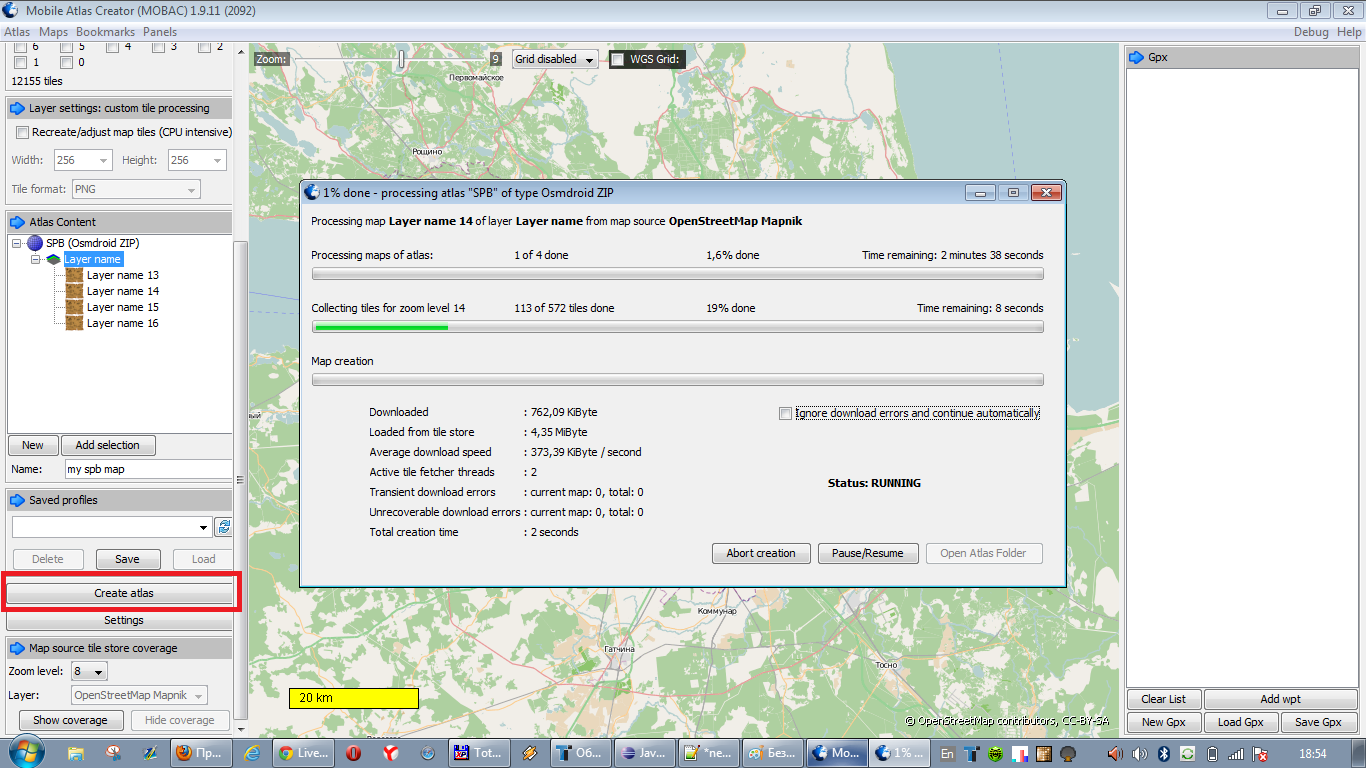
Task: Collapse the Layer settings panel arrow icon
Action: click(17, 108)
